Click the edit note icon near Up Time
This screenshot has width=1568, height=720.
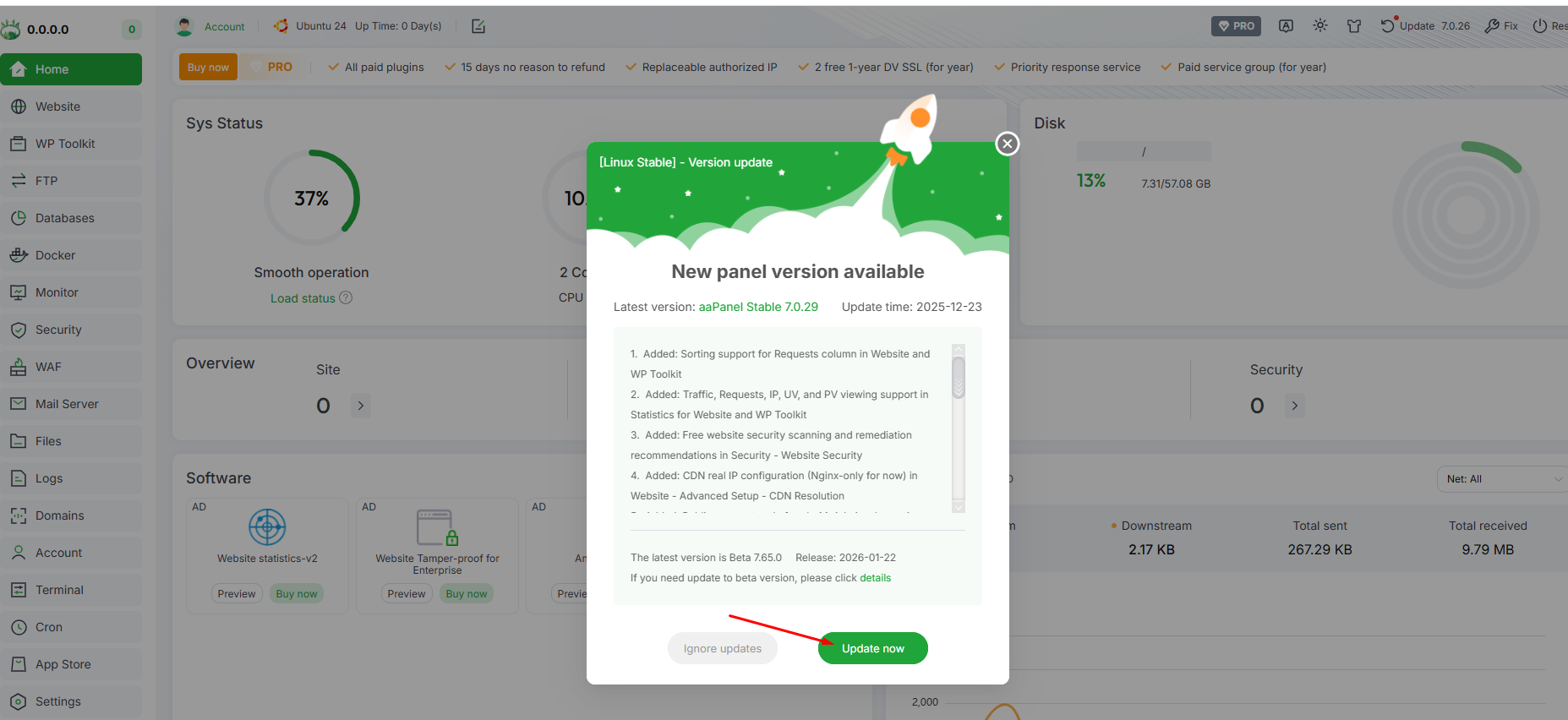tap(478, 26)
